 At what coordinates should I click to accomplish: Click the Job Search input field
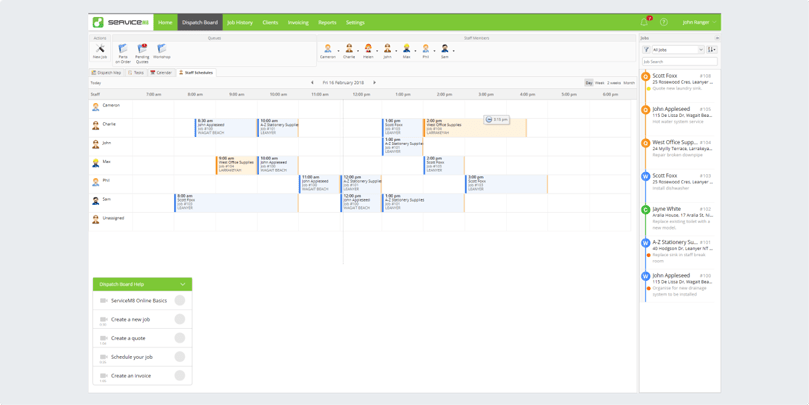679,62
